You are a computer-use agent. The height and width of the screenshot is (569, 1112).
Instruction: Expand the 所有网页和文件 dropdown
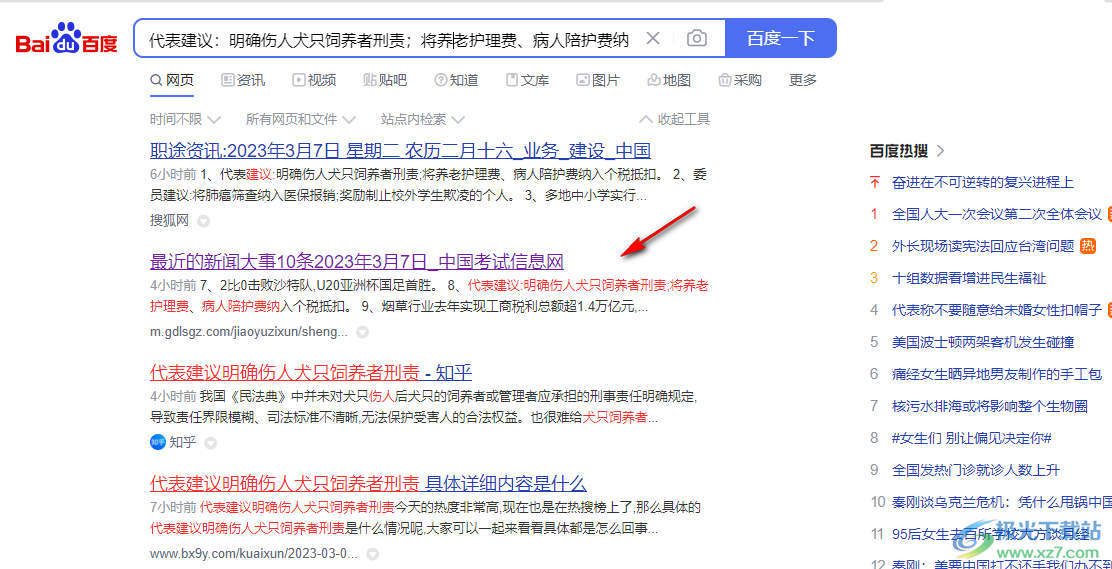click(300, 119)
